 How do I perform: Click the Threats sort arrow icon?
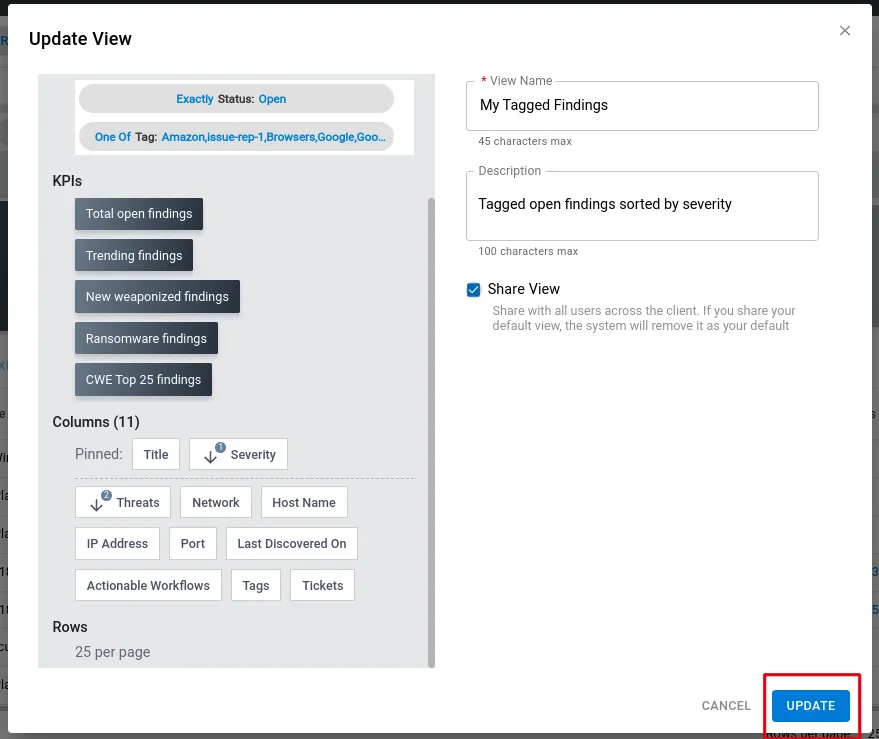point(96,504)
